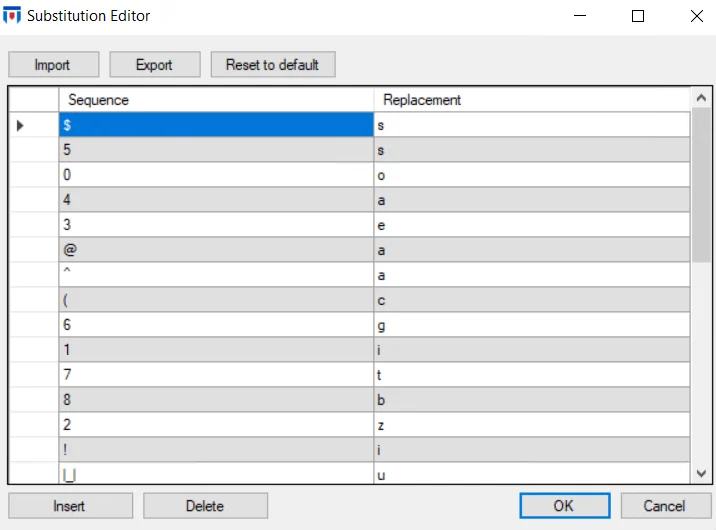Select the $ sequence cell
716x530 pixels.
[216, 125]
